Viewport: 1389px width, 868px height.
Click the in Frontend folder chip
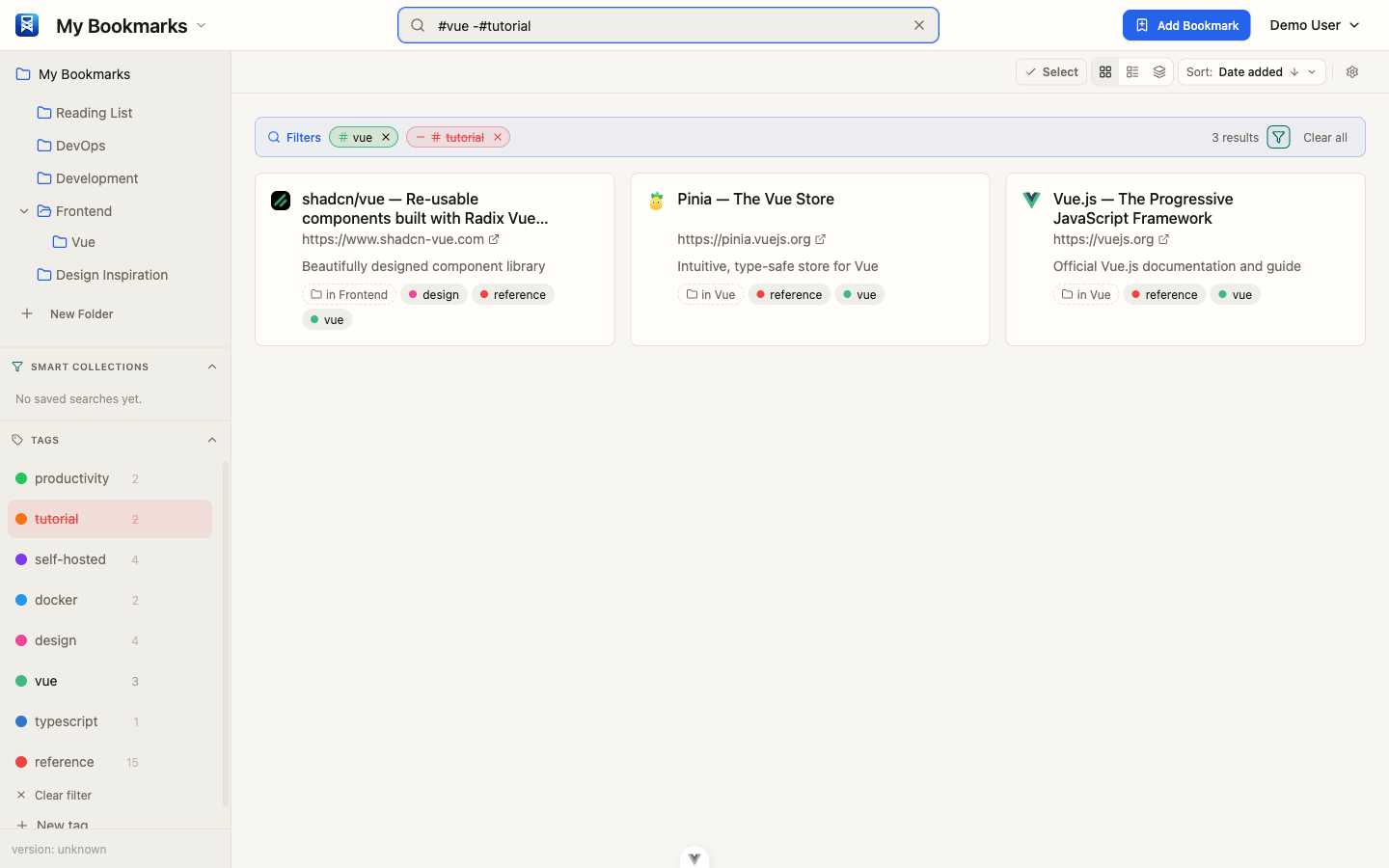click(349, 295)
